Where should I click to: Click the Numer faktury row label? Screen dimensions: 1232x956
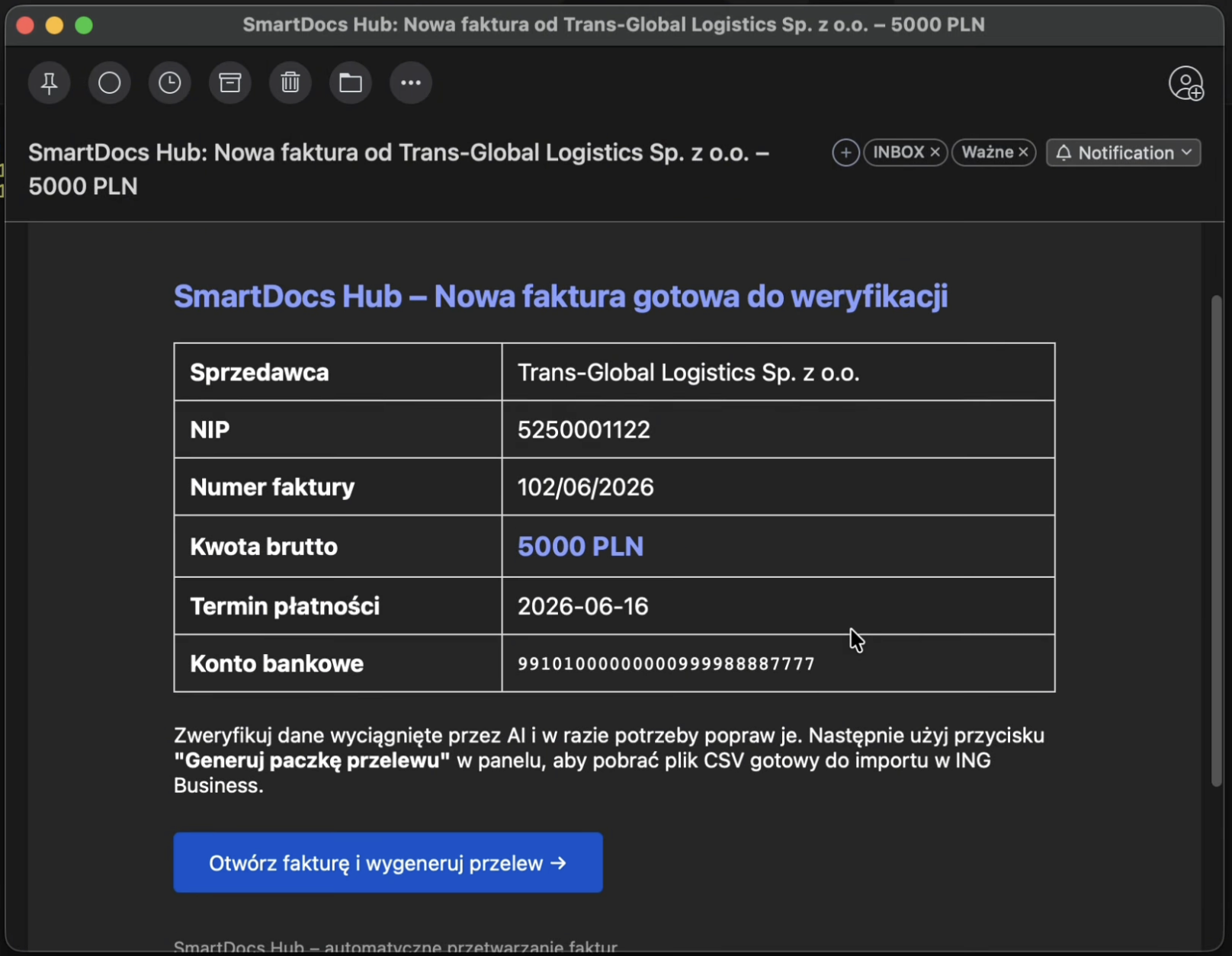pos(272,487)
